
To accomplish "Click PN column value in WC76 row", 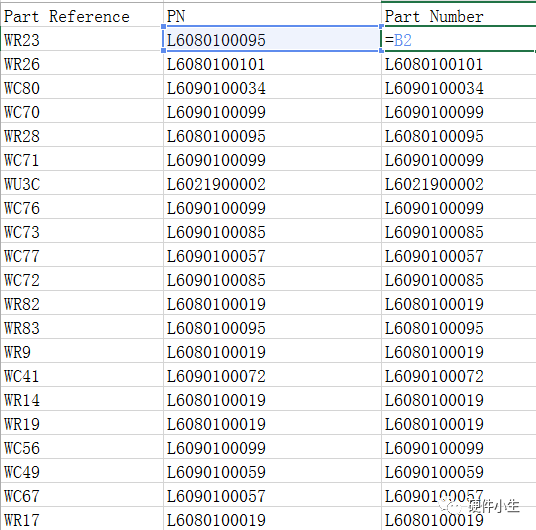I will click(272, 207).
